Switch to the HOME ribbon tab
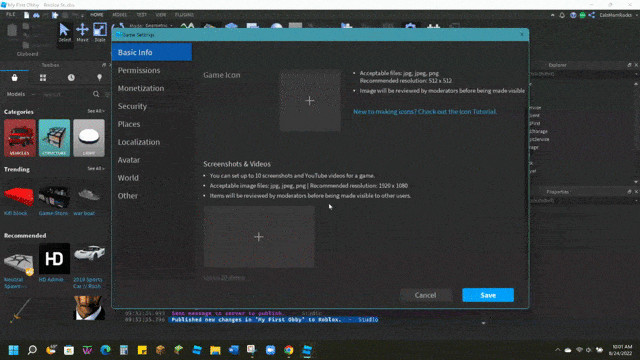 coord(97,15)
